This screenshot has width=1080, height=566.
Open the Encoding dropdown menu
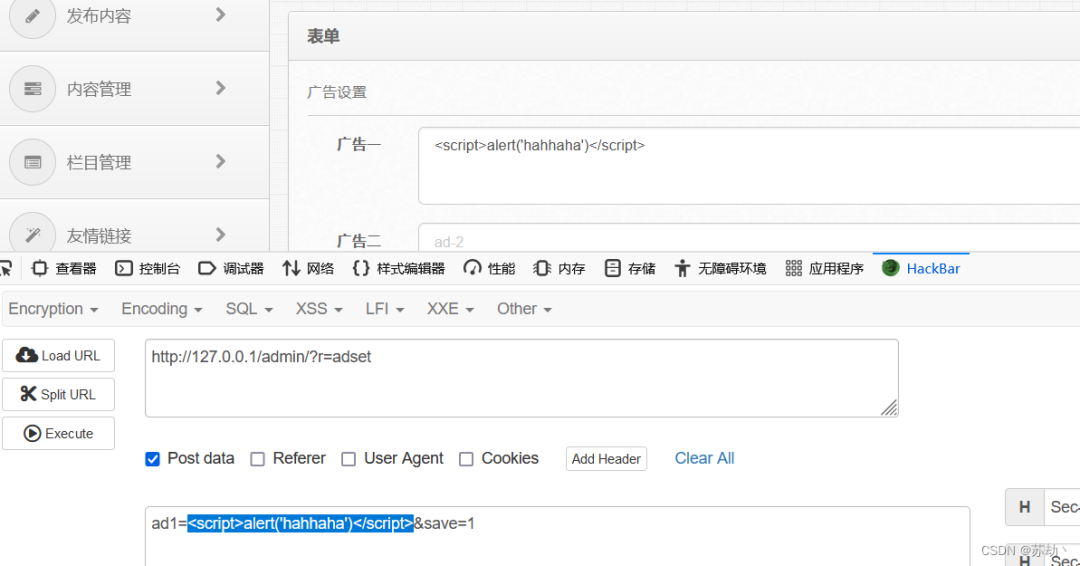click(162, 308)
